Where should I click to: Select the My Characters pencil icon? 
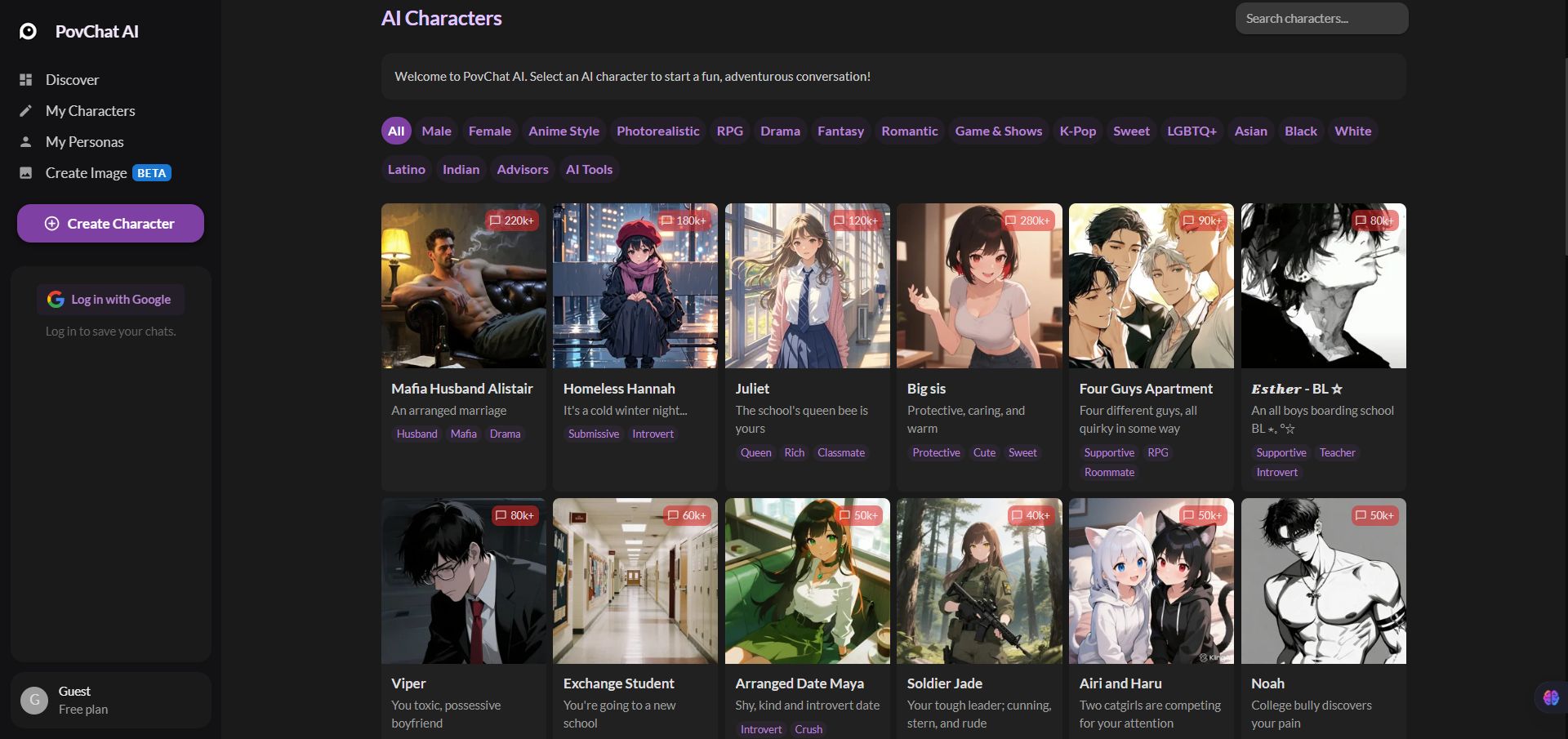coord(27,110)
